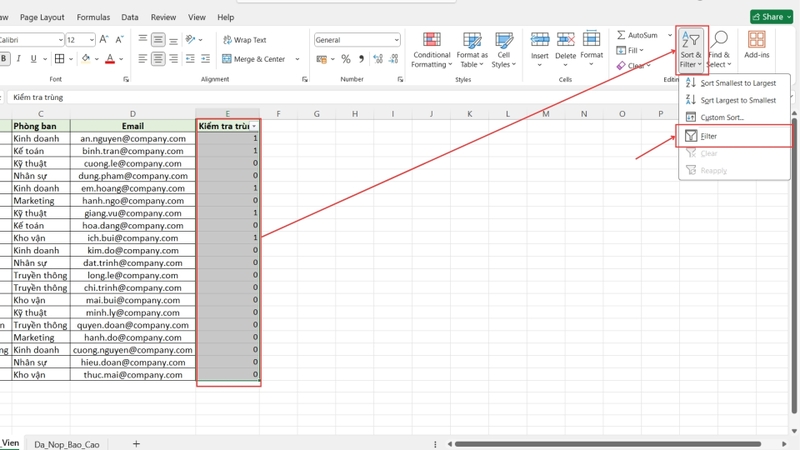Open the Formulas tab
Viewport: 800px width, 450px height.
point(93,17)
